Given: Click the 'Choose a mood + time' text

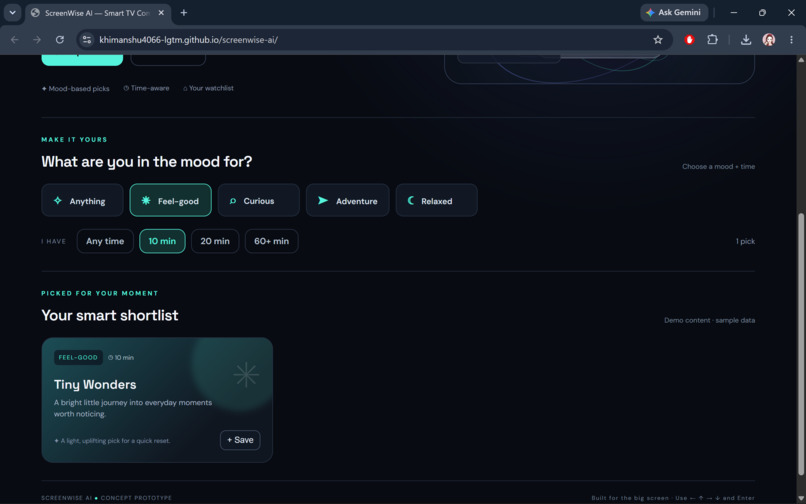Looking at the screenshot, I should 719,167.
